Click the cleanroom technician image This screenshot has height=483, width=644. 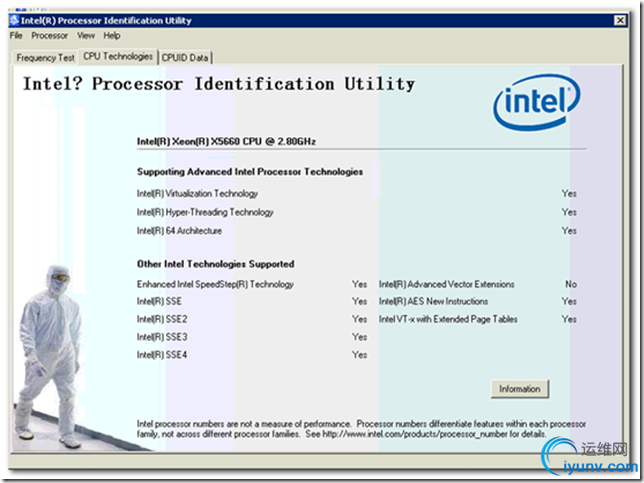[x=49, y=357]
